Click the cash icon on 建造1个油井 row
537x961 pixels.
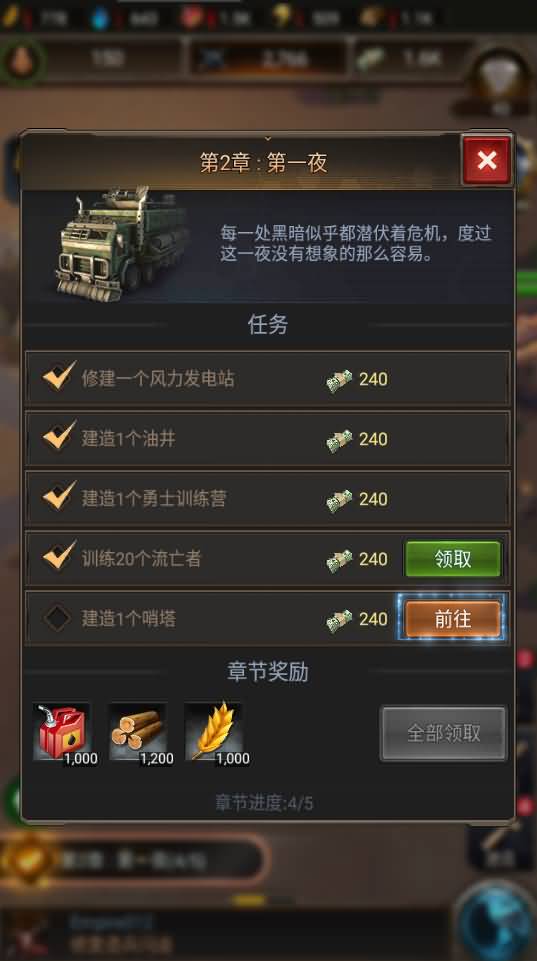point(339,439)
